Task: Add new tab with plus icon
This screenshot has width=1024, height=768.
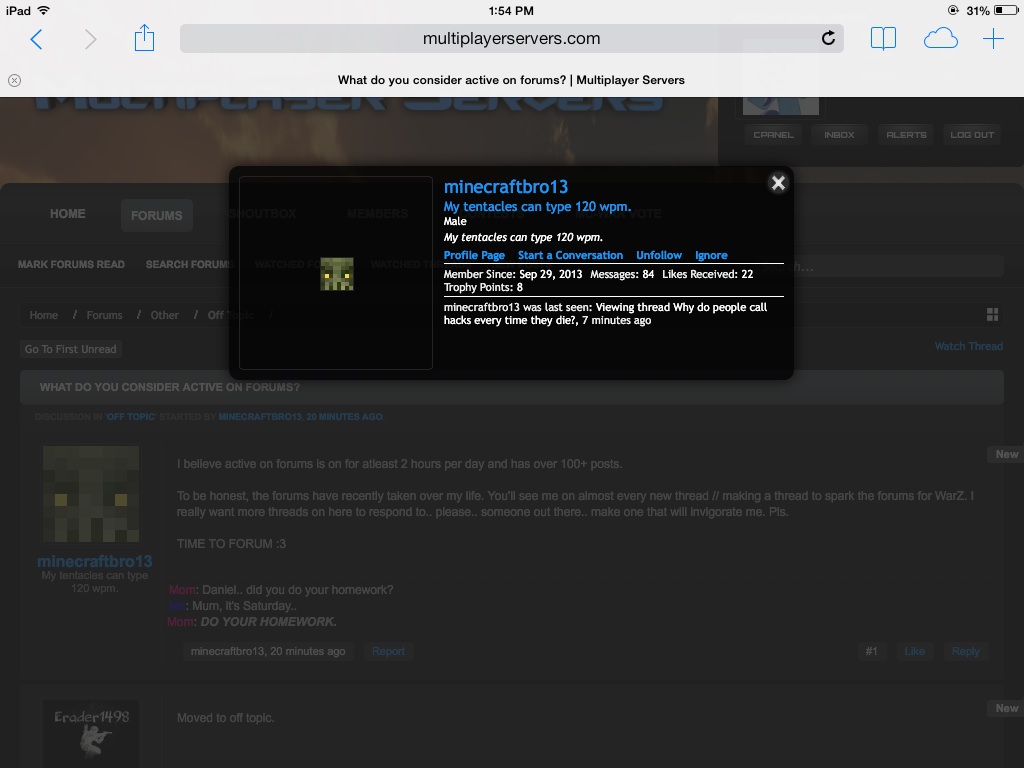Action: 993,39
